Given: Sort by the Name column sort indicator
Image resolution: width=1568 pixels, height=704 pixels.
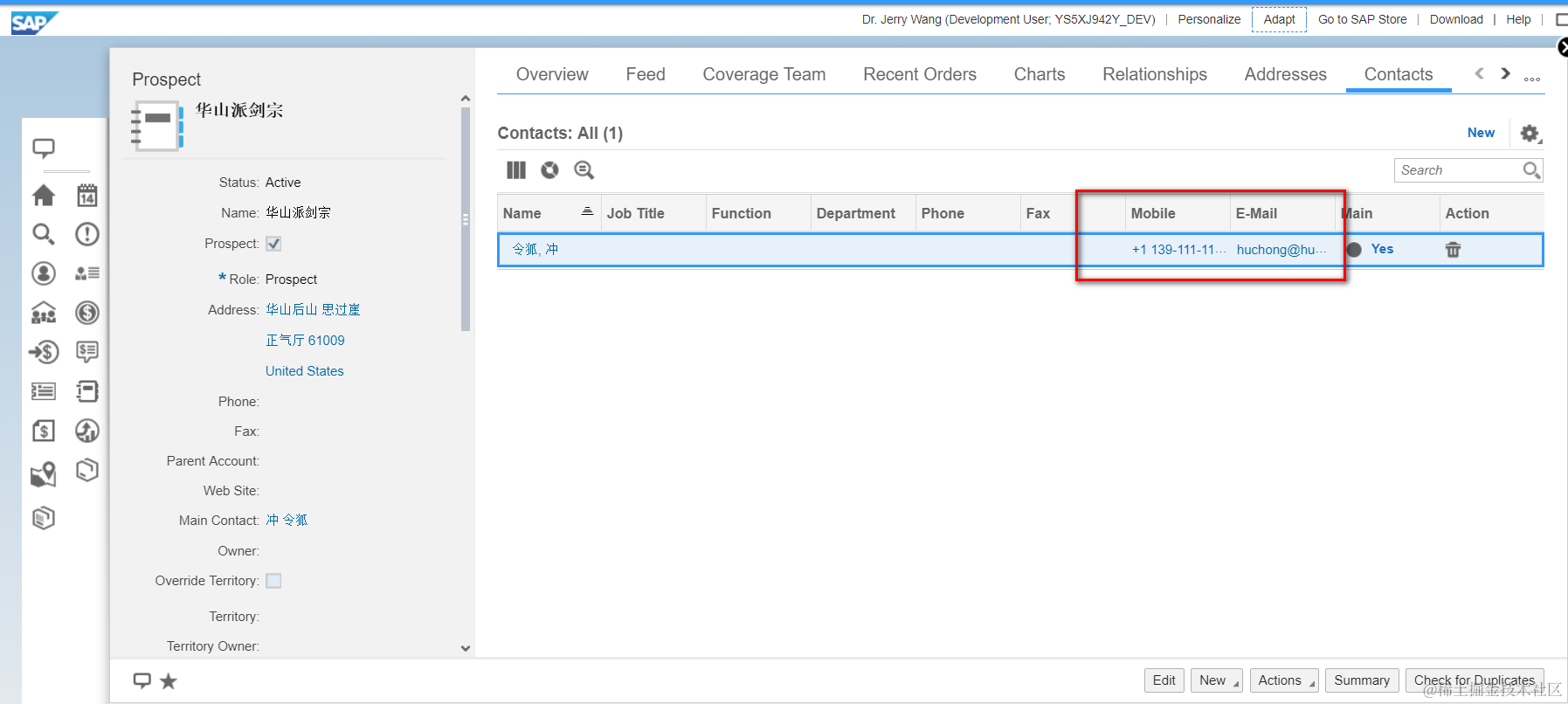Looking at the screenshot, I should point(587,211).
